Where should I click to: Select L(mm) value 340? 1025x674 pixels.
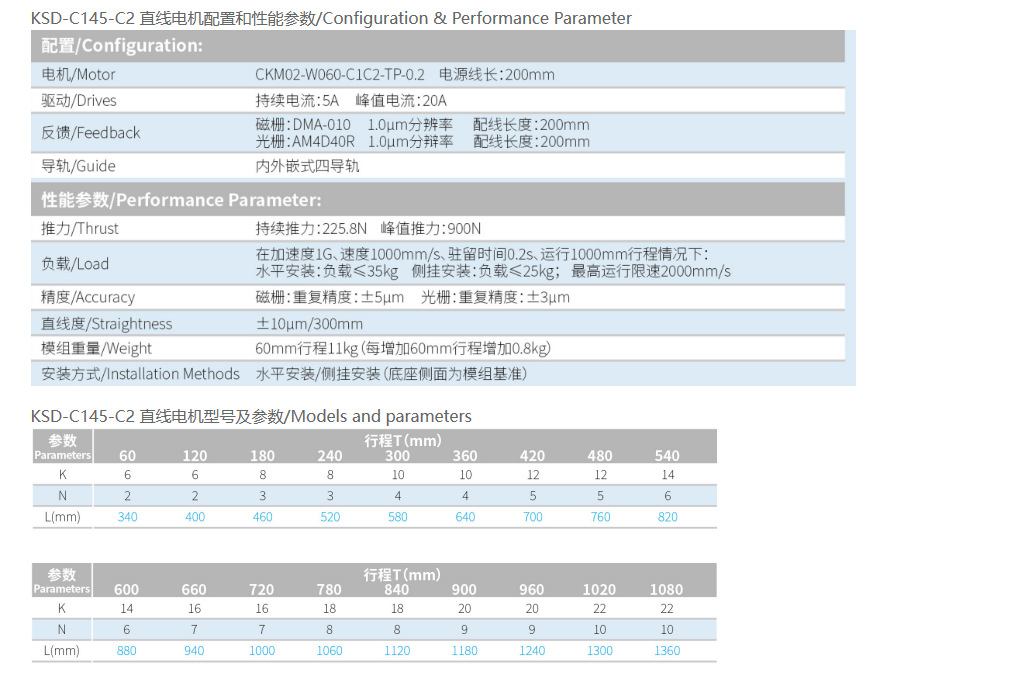(127, 517)
